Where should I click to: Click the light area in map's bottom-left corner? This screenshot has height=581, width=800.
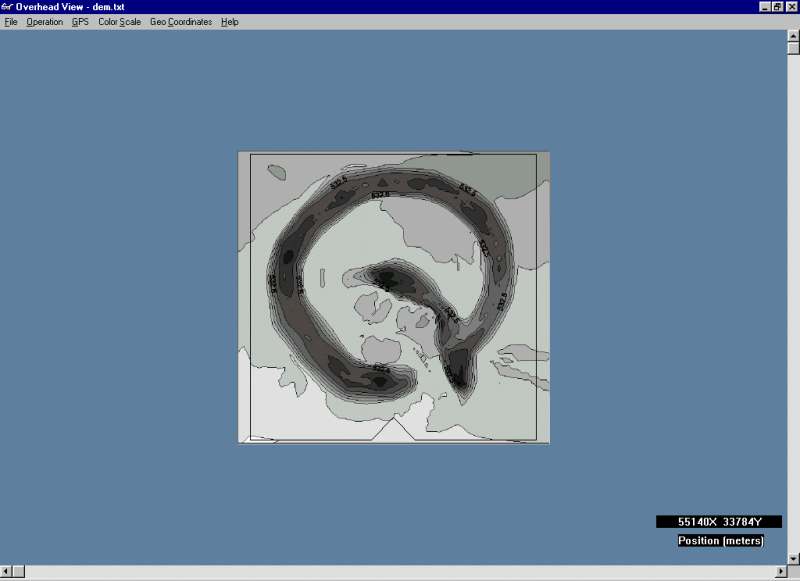(x=270, y=415)
